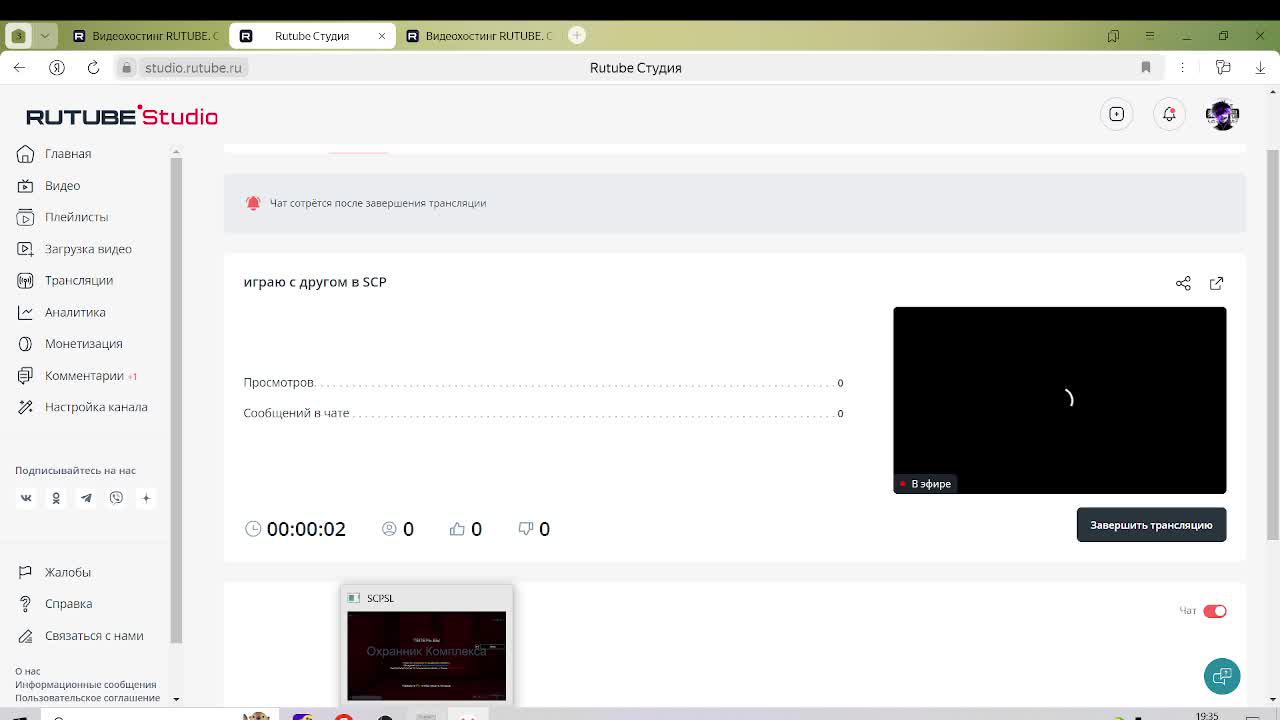Click the SCPSL window preview thumbnail
1280x720 pixels.
tap(426, 656)
